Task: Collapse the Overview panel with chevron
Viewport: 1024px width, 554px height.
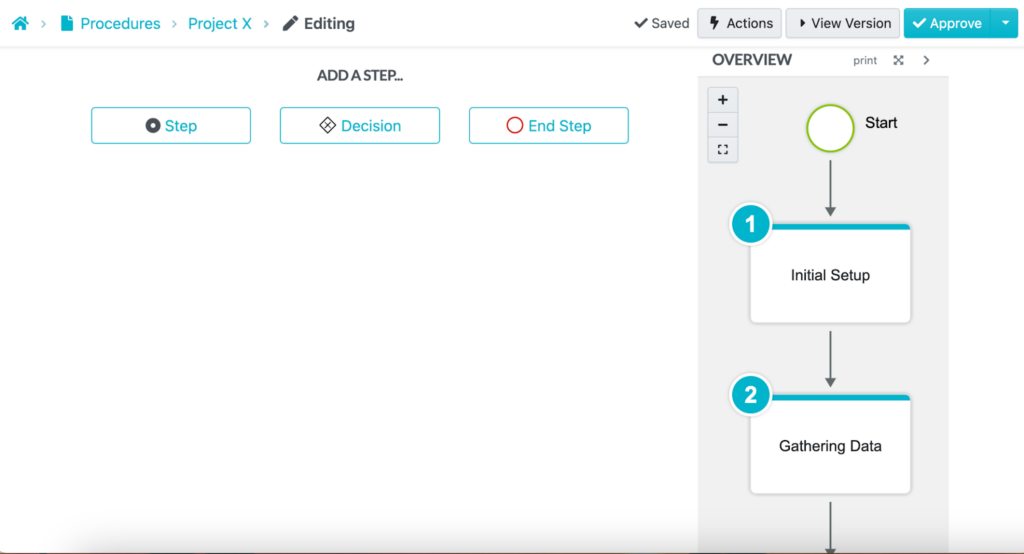Action: click(926, 60)
